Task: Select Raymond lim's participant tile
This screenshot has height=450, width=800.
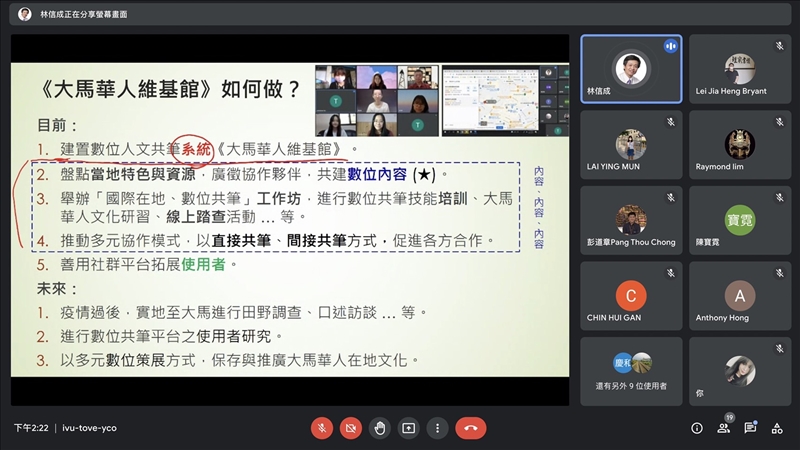Action: click(x=739, y=145)
